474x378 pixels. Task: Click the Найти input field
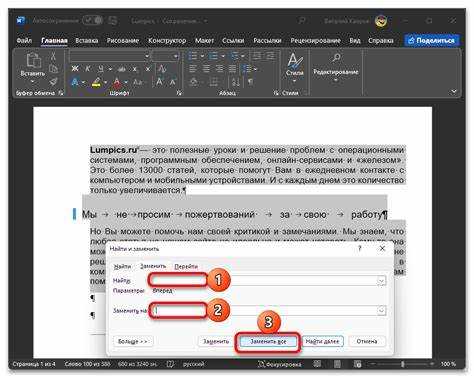coord(267,281)
